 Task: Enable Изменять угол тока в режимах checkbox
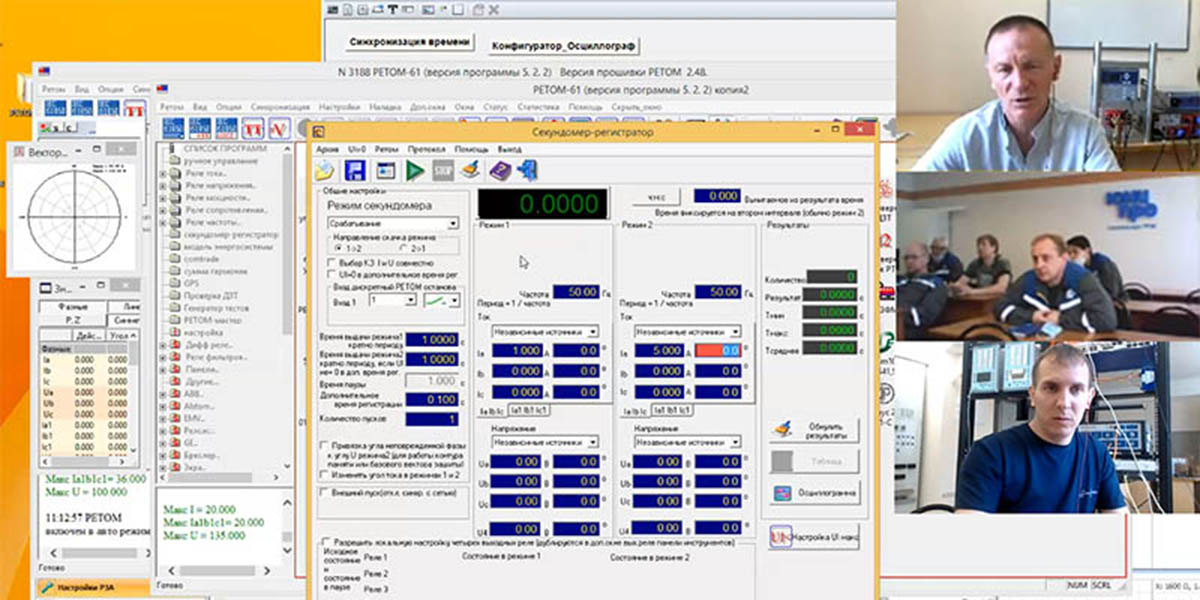[x=323, y=474]
